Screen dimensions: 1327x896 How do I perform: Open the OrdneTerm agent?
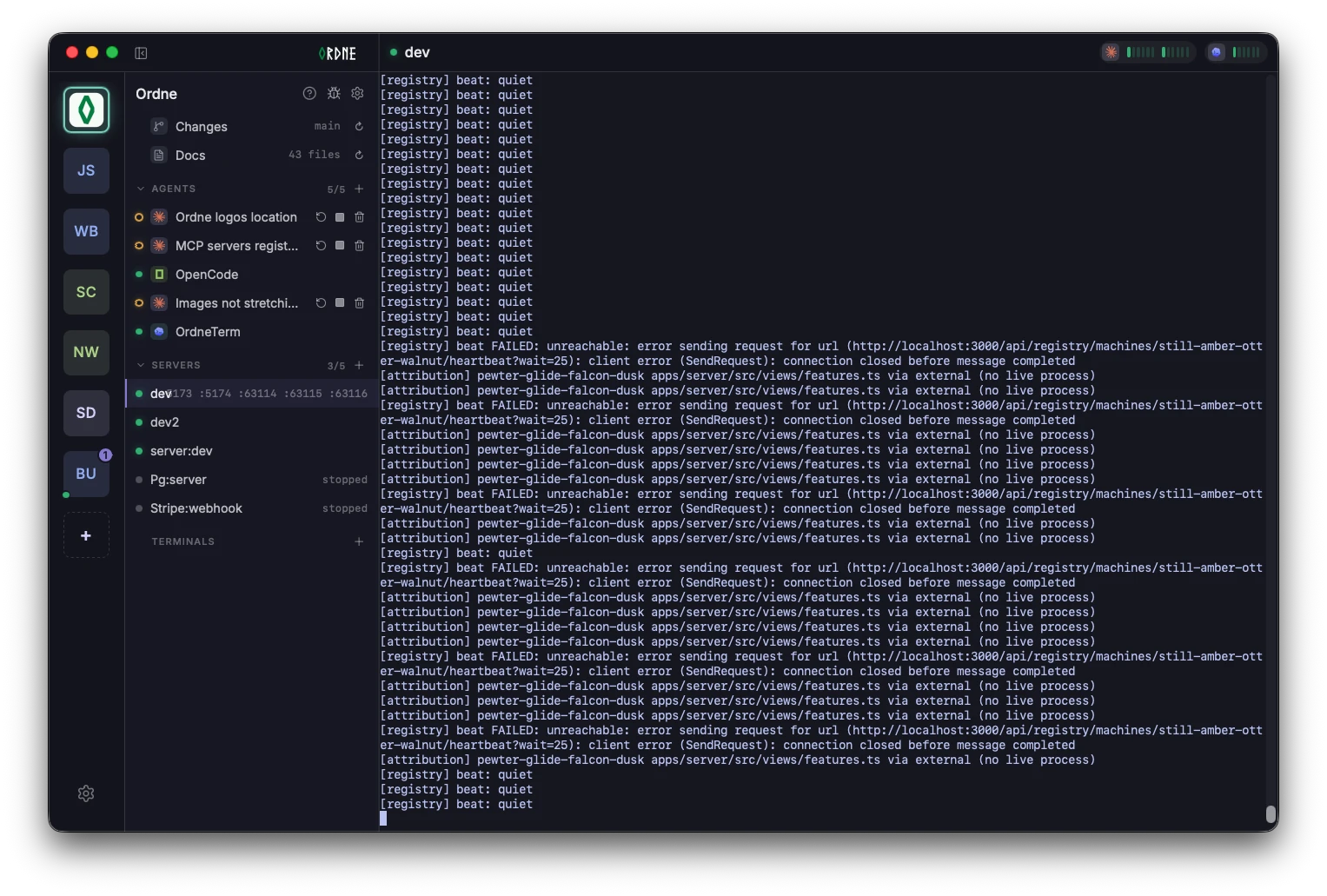click(x=252, y=332)
